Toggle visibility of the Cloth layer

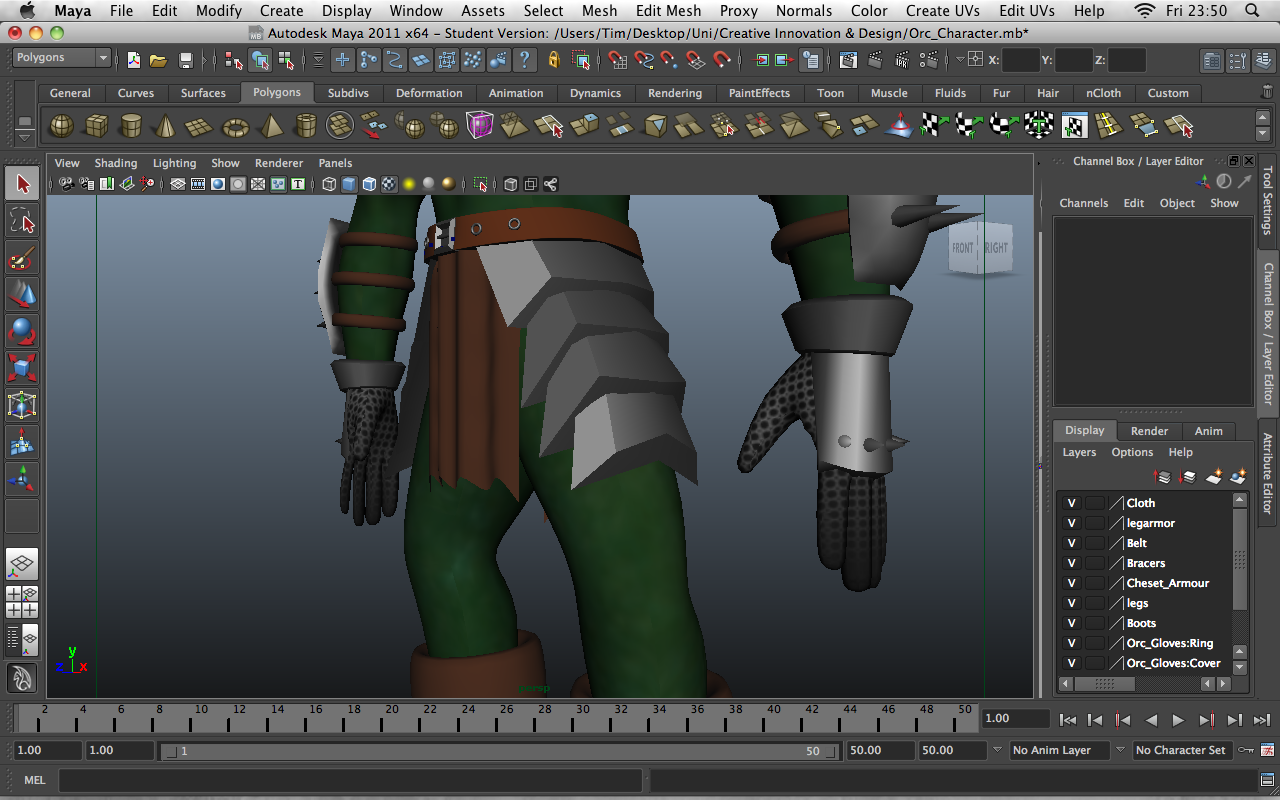1071,503
